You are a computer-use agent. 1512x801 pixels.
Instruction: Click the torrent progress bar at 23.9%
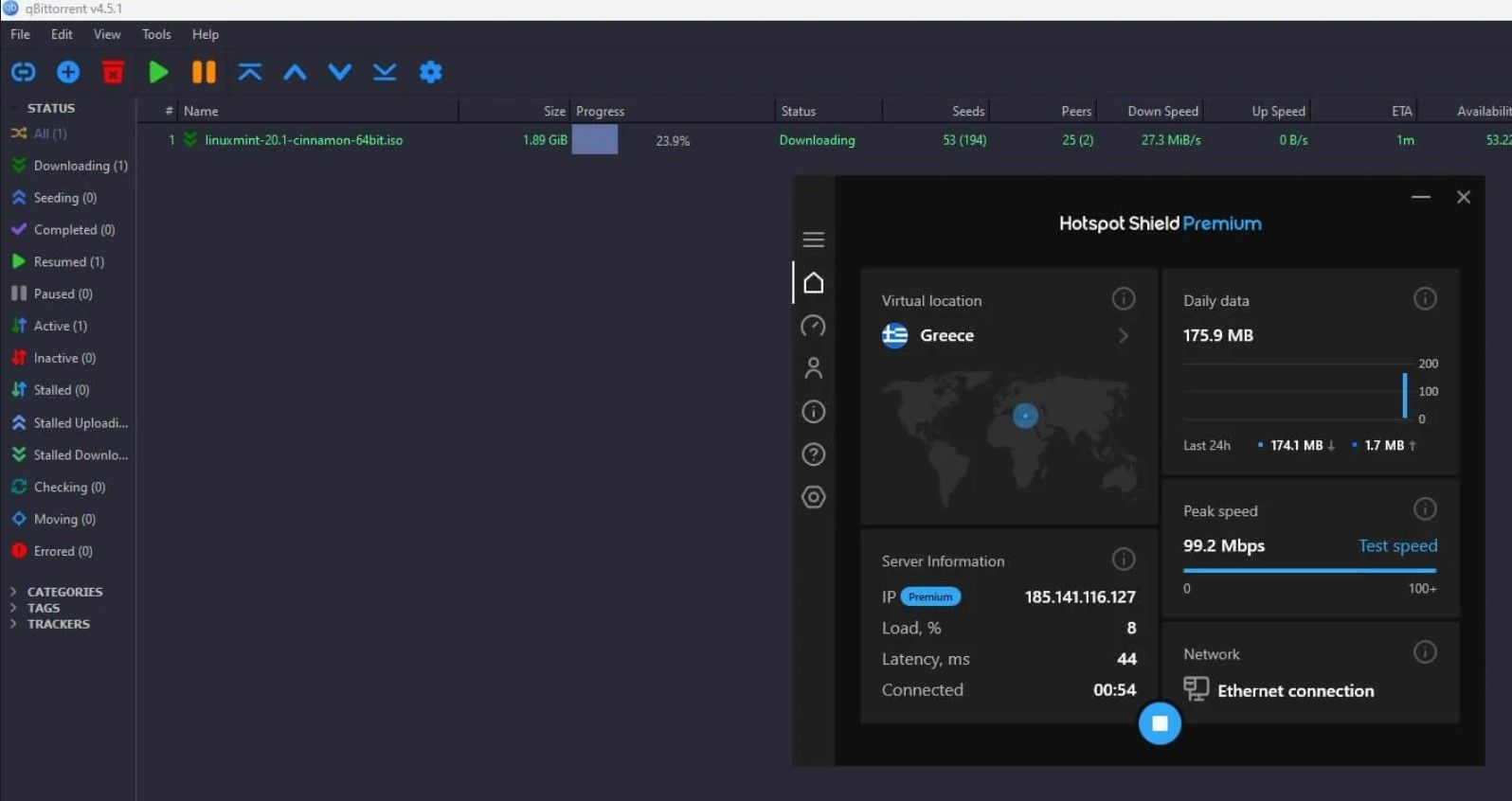pyautogui.click(x=672, y=140)
